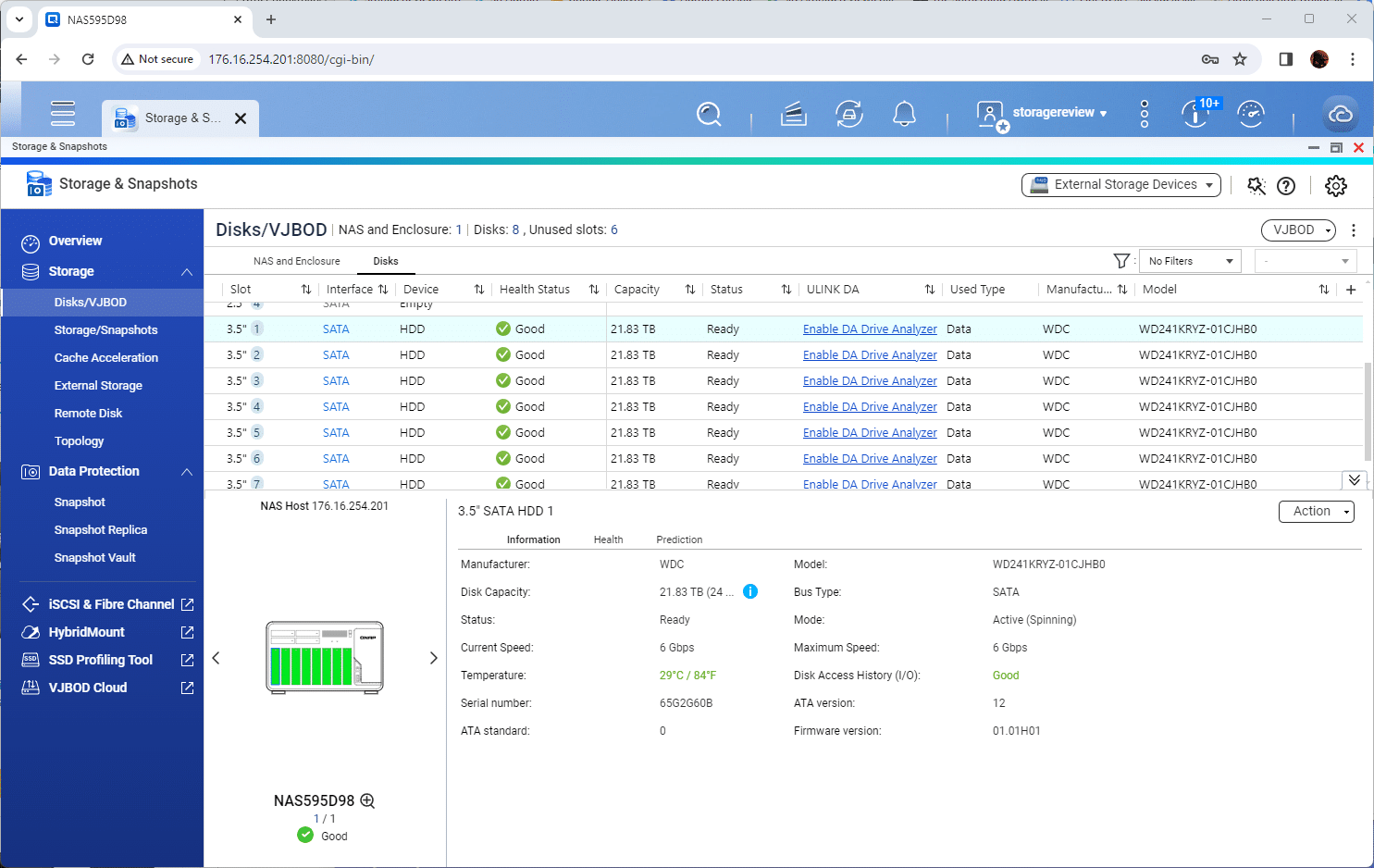Image resolution: width=1374 pixels, height=868 pixels.
Task: Enable DA Drive Analyzer for slot 3
Action: [x=870, y=381]
